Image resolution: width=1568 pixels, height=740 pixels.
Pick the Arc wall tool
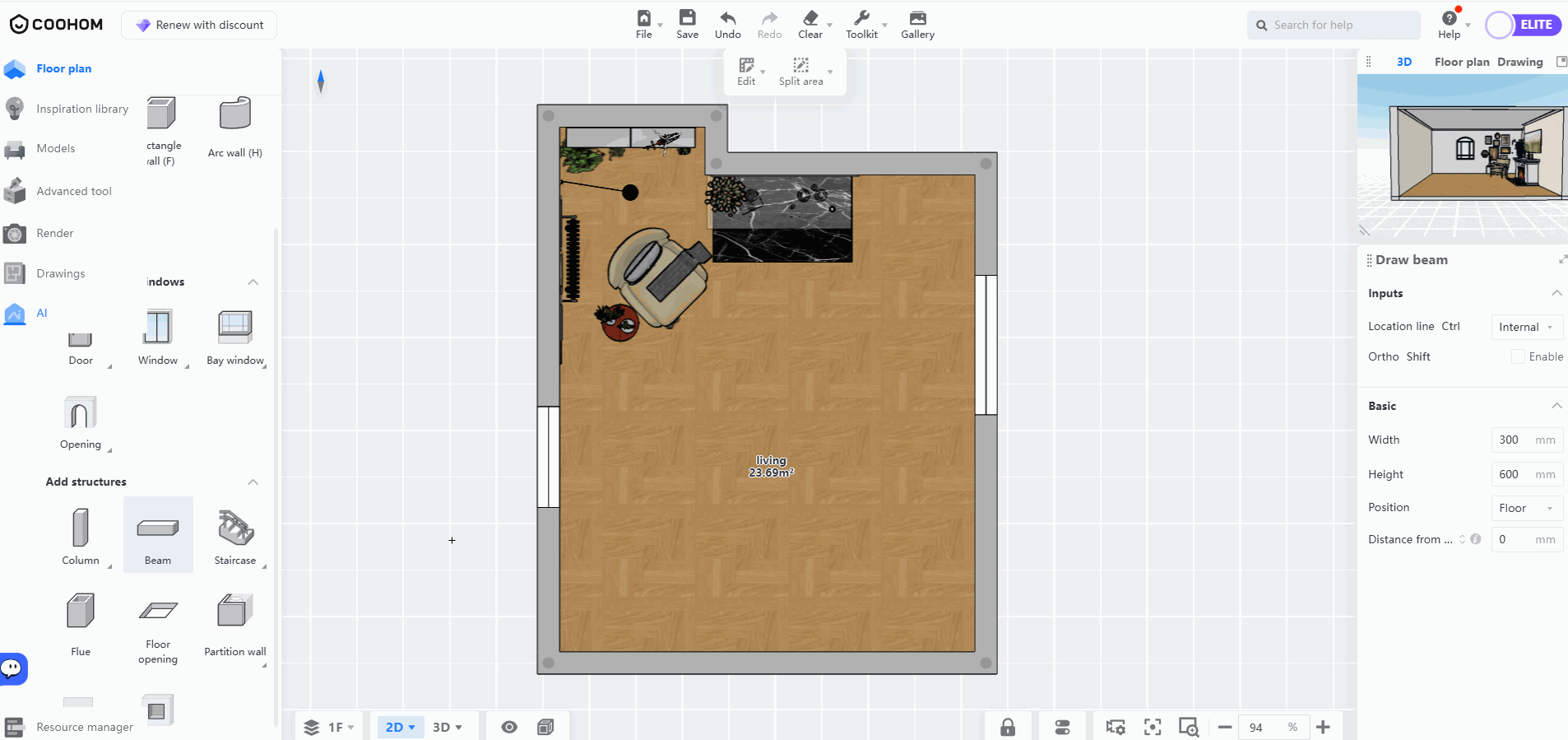[235, 114]
